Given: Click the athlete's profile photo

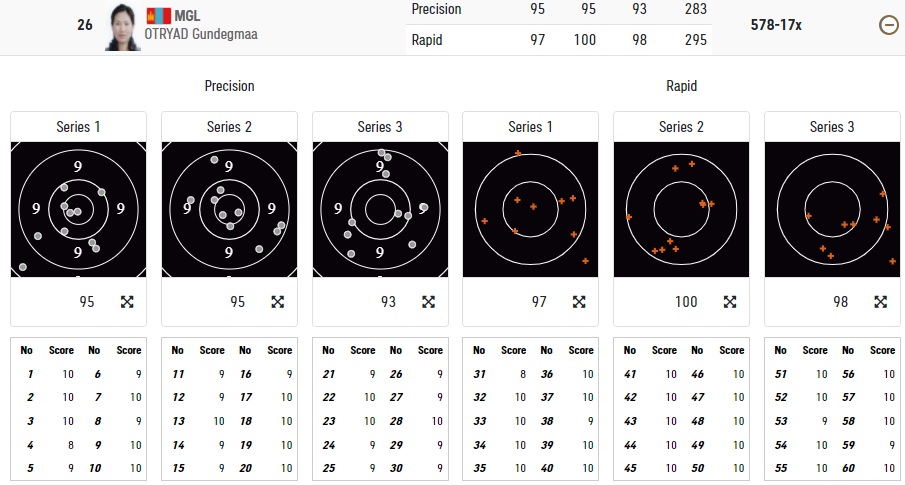Looking at the screenshot, I should click(125, 27).
